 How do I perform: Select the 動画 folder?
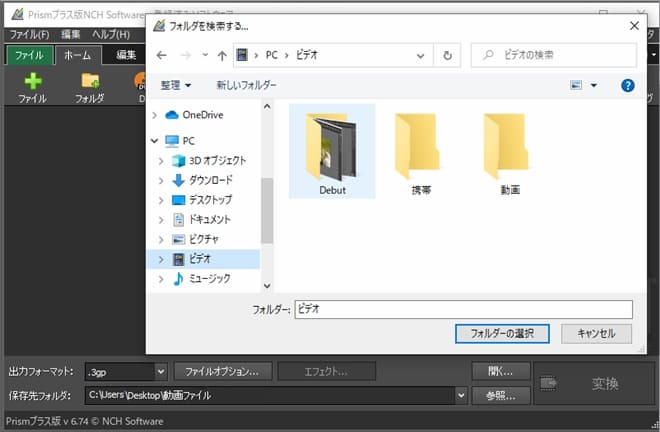point(510,152)
